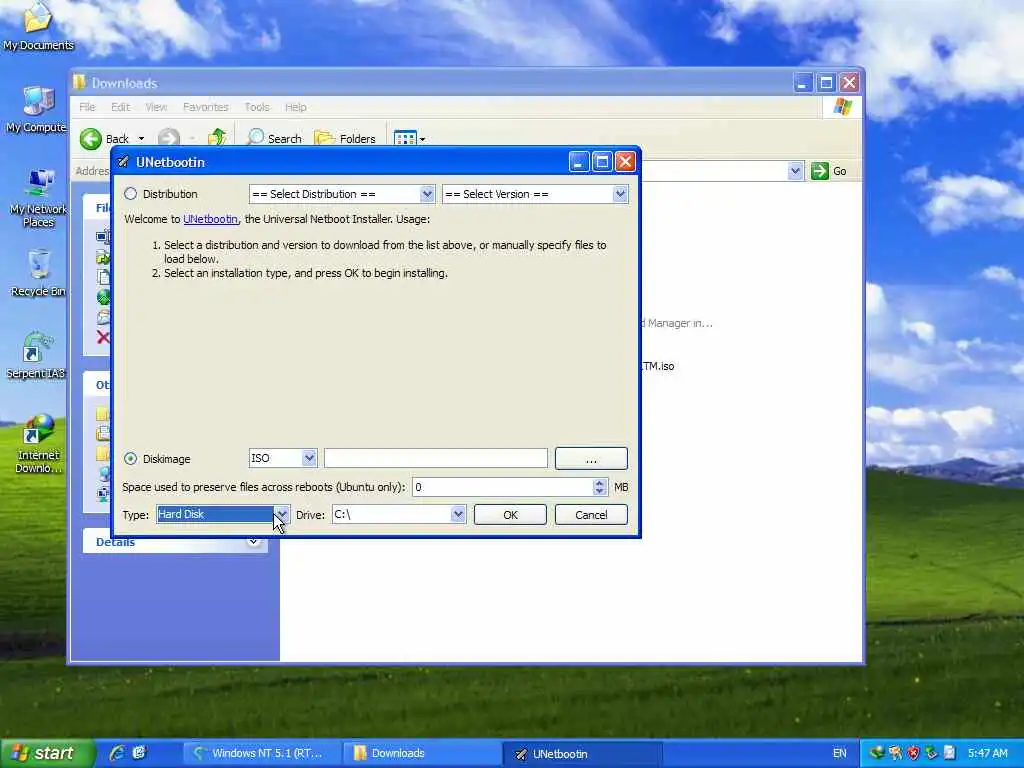Follow the UNetbootin hyperlink

click(210, 219)
